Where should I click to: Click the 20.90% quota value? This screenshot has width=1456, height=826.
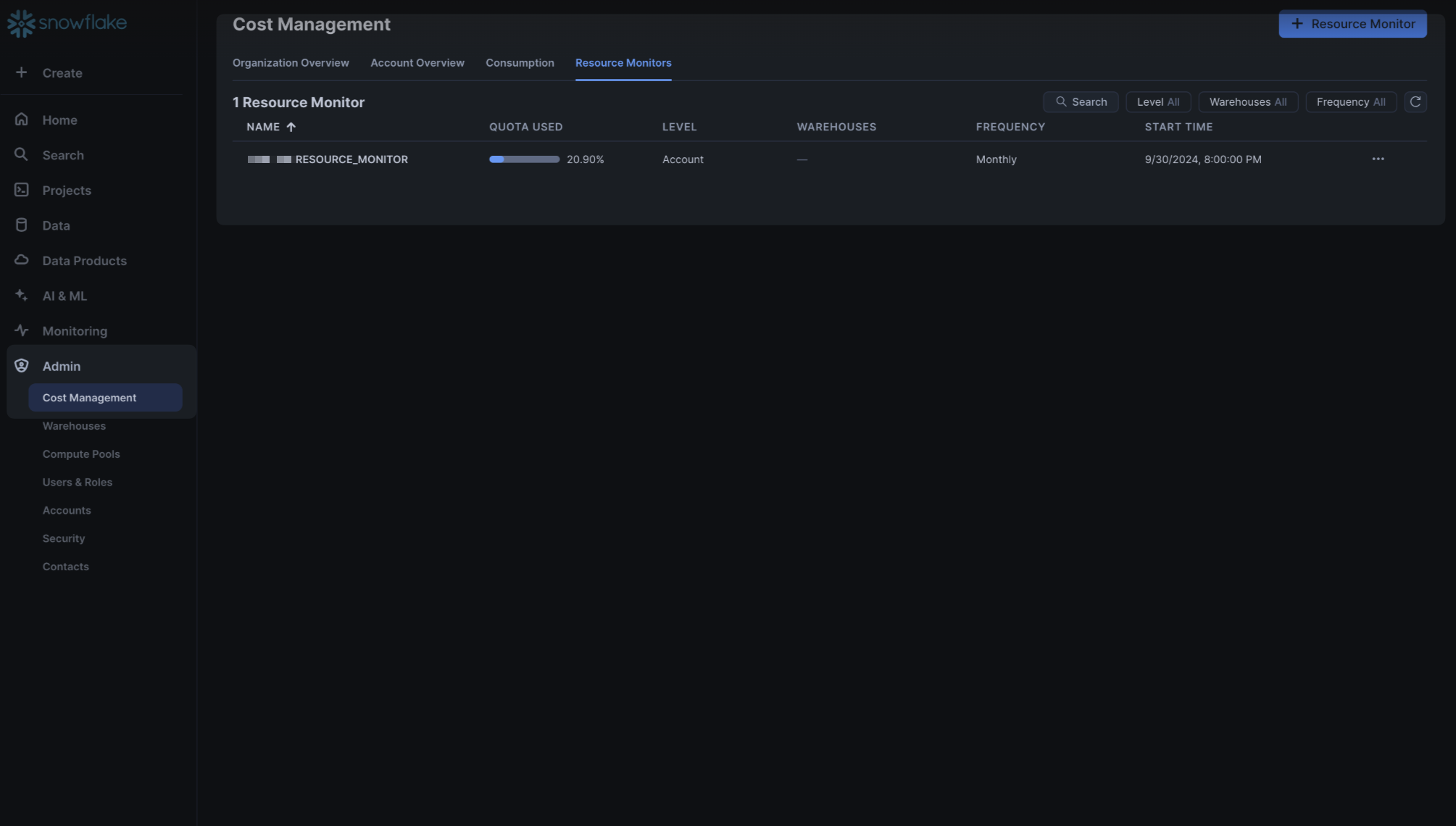[585, 159]
